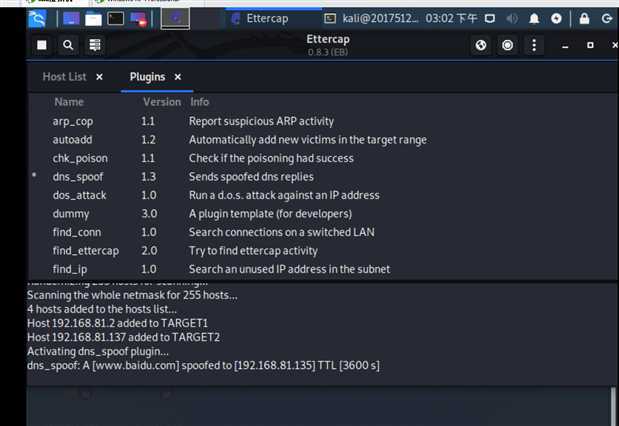Screen dimensions: 619x426
Task: Switch to the Host List tab
Action: (64, 77)
